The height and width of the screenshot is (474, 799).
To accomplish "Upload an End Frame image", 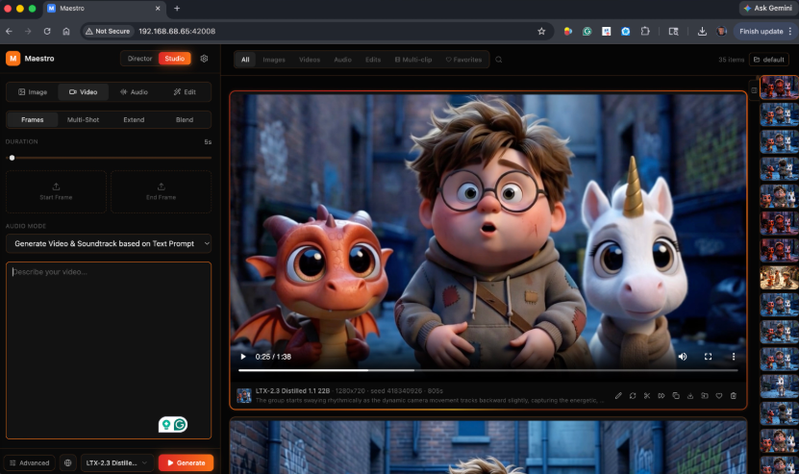I will coord(161,192).
